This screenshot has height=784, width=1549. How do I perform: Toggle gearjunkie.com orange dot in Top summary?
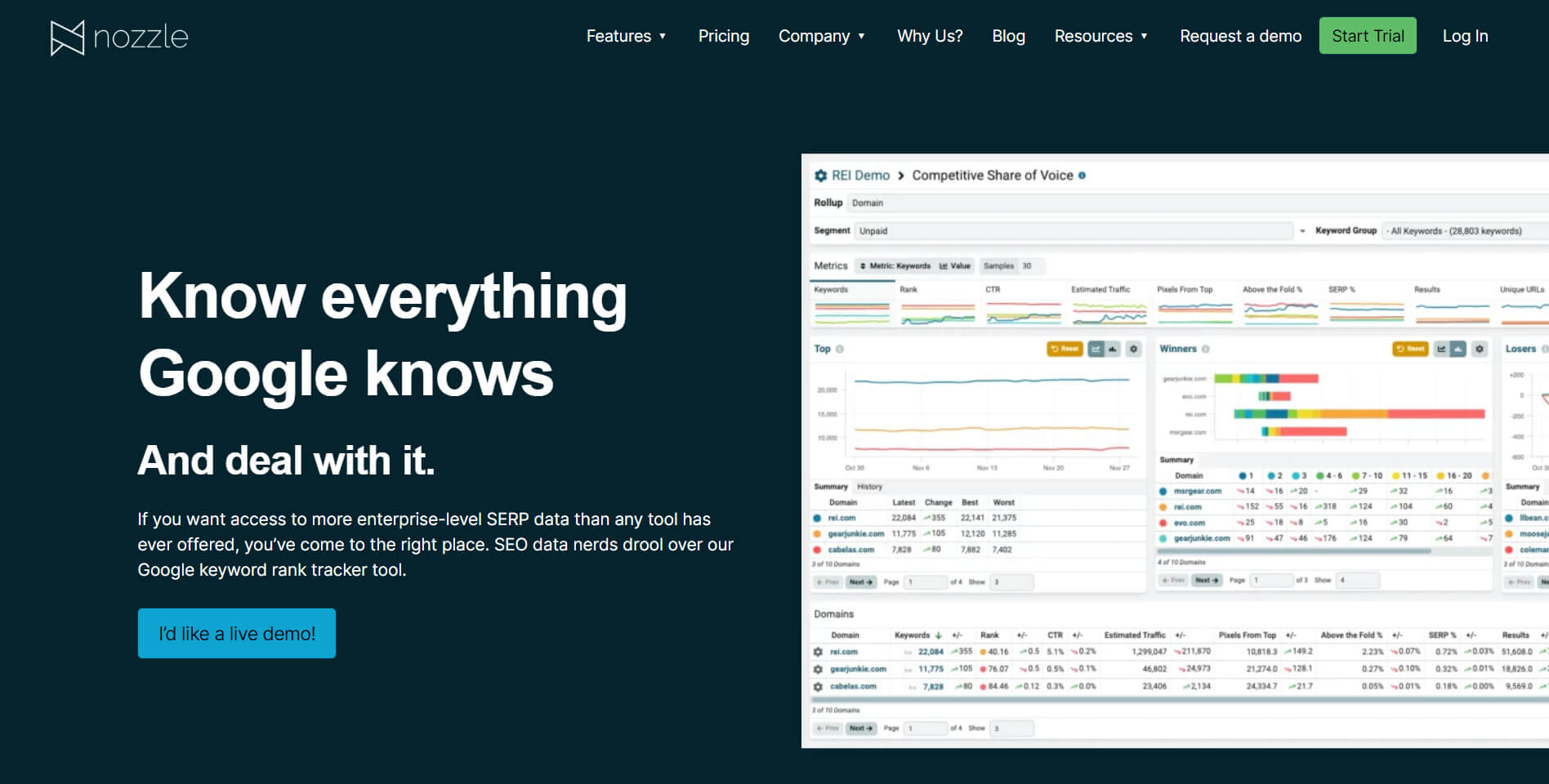click(817, 534)
